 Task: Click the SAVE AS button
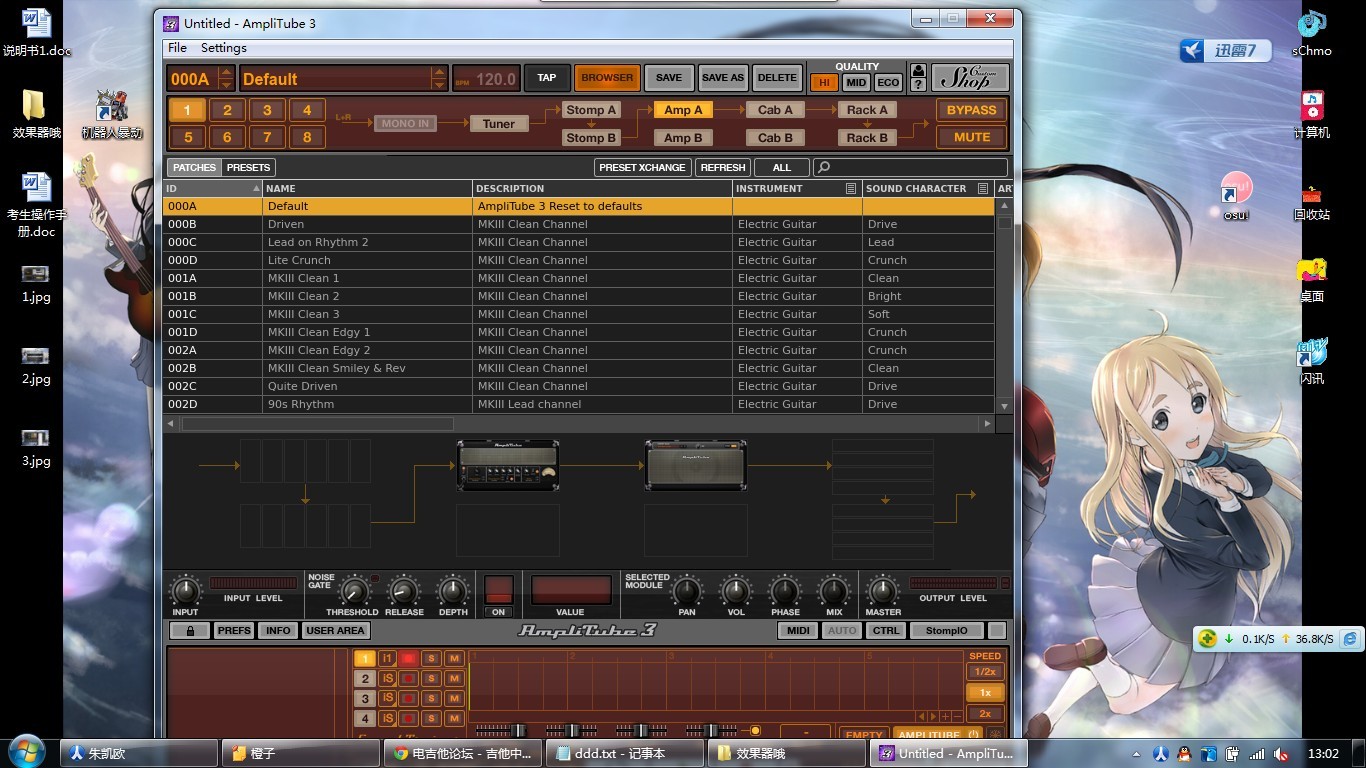723,77
